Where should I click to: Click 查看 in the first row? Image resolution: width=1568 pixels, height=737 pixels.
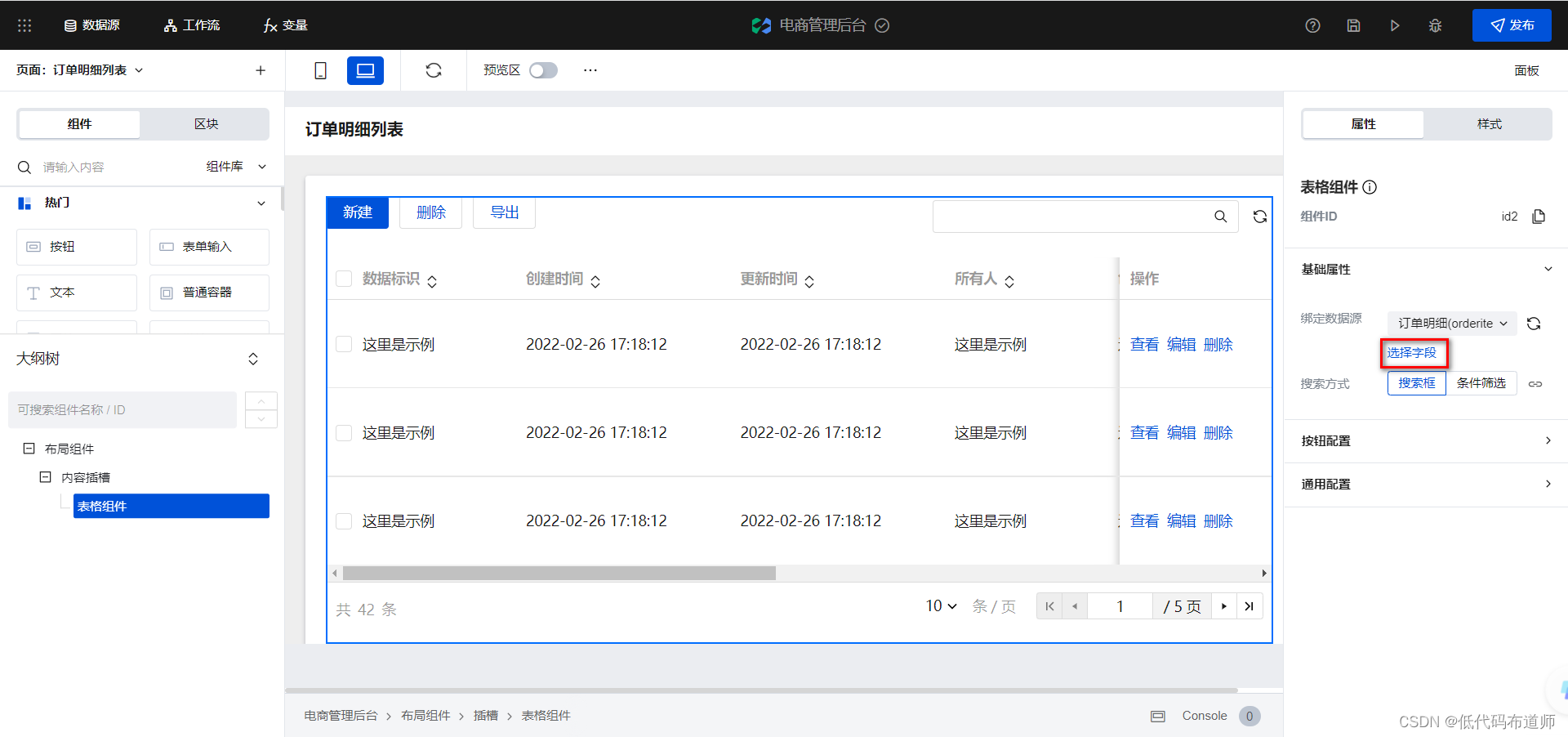tap(1144, 345)
